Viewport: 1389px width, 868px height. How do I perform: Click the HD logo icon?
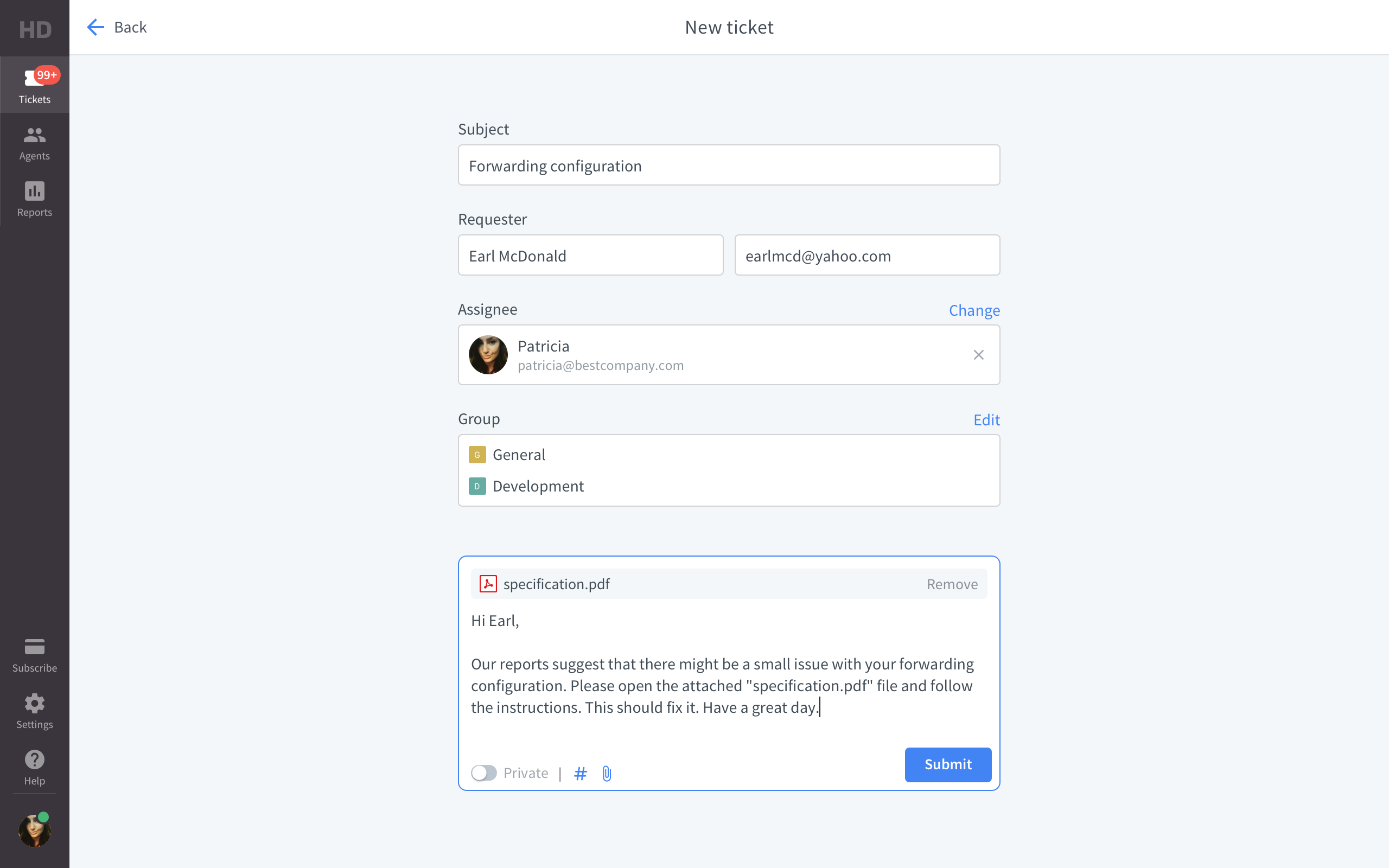[x=35, y=29]
